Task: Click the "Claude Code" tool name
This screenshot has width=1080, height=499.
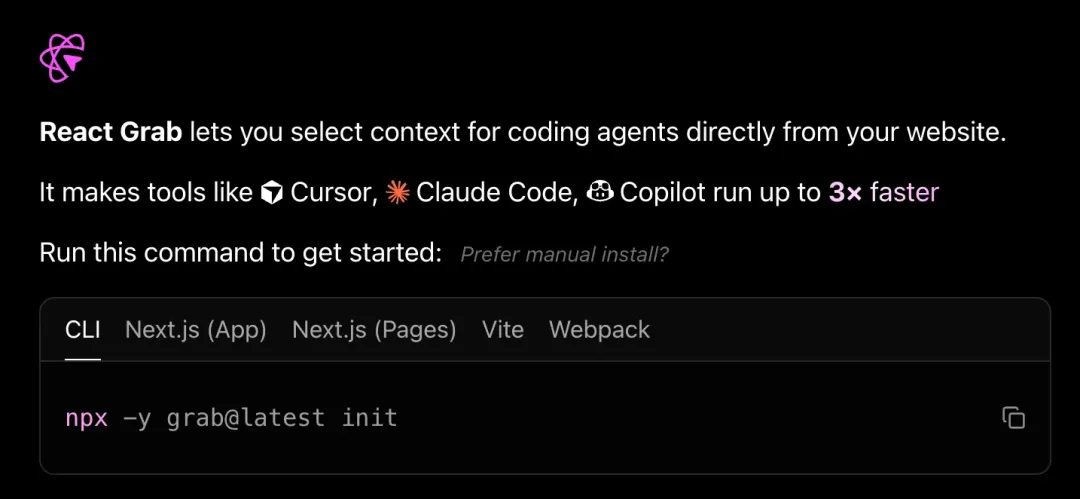Action: [495, 193]
